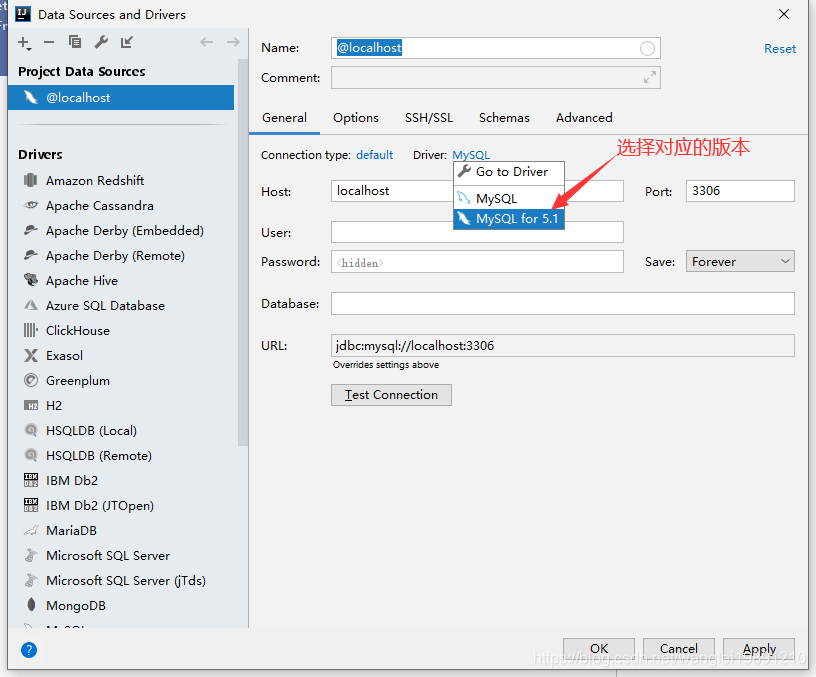This screenshot has width=816, height=677.
Task: Select the Exasol driver entry
Action: [x=64, y=355]
